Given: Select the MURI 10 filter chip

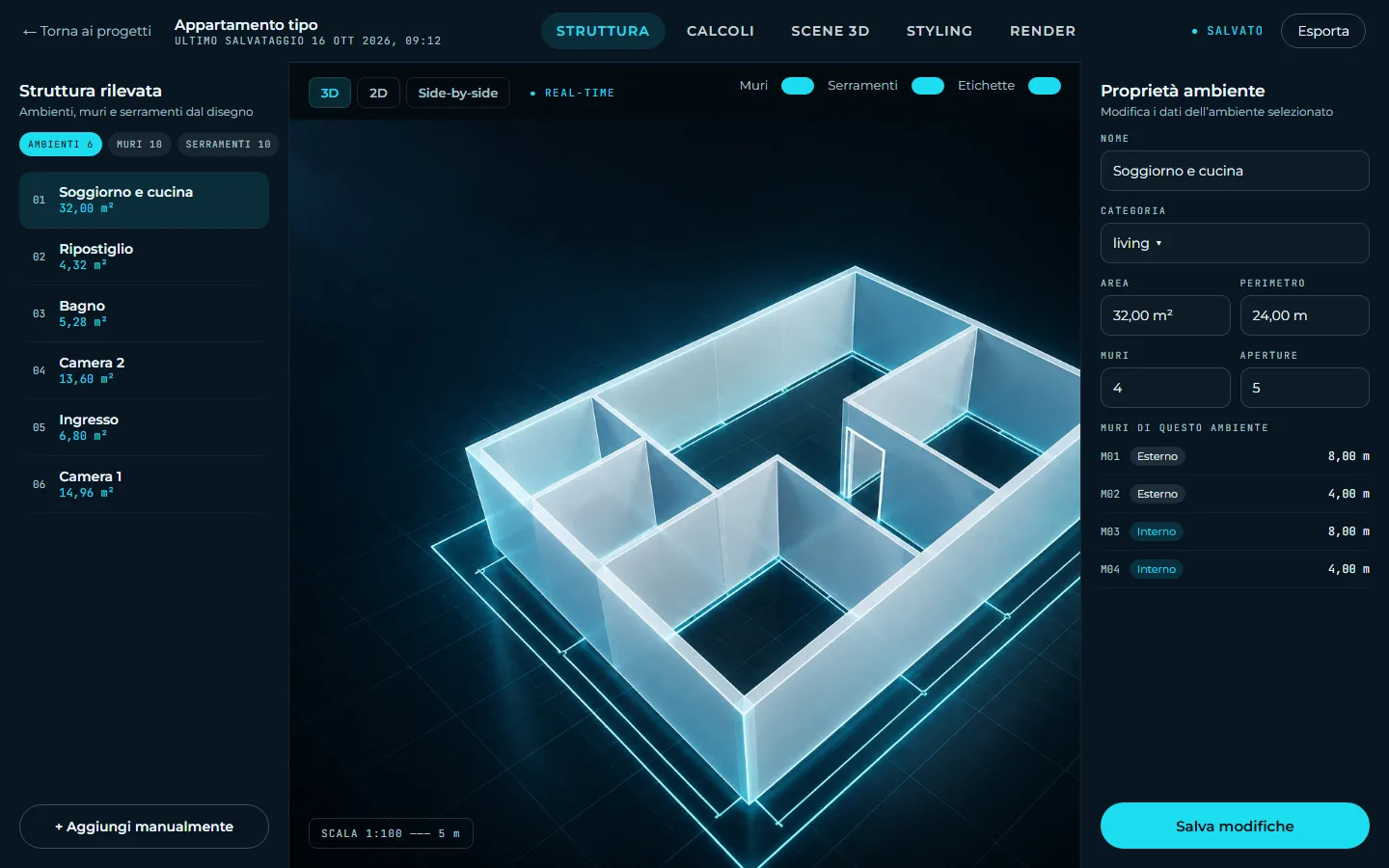Looking at the screenshot, I should 140,144.
